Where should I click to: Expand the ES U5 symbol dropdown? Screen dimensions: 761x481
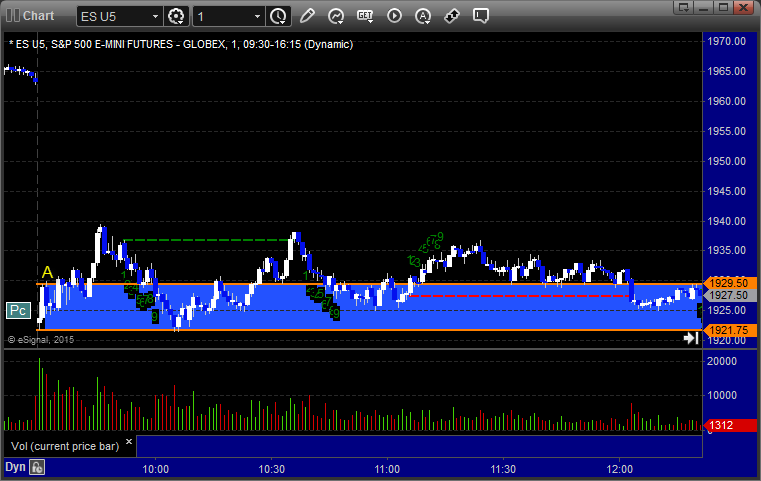154,16
